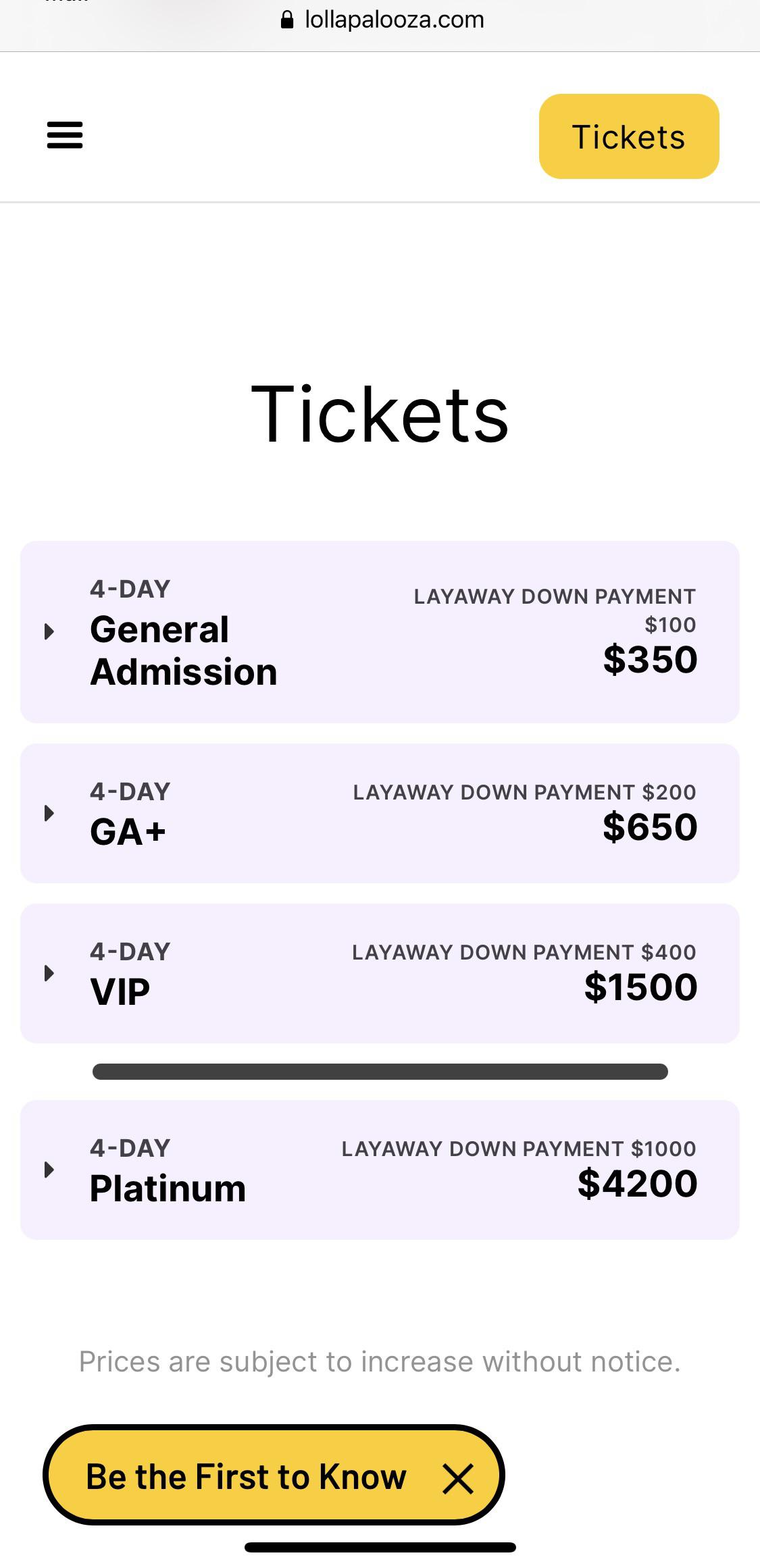Click the $1500 VIP price
The image size is (760, 1568).
pyautogui.click(x=640, y=987)
